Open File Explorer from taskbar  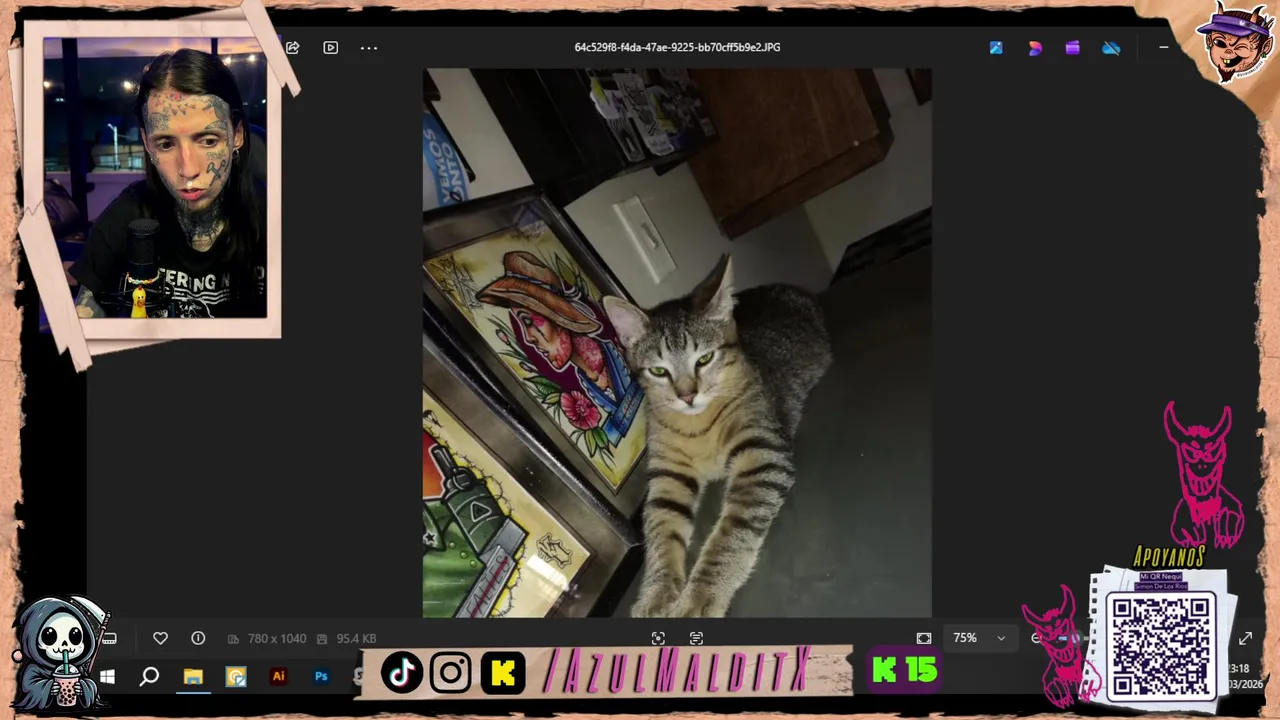pyautogui.click(x=193, y=677)
